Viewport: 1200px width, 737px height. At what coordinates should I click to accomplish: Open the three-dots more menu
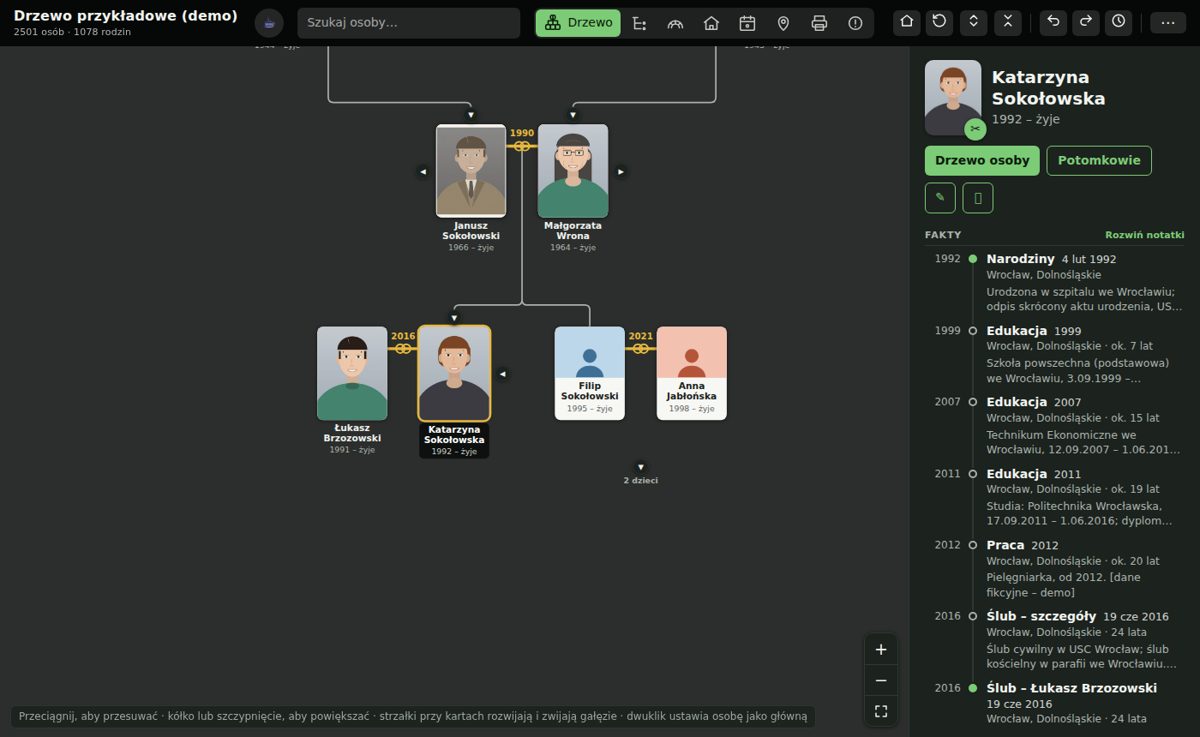(1168, 22)
